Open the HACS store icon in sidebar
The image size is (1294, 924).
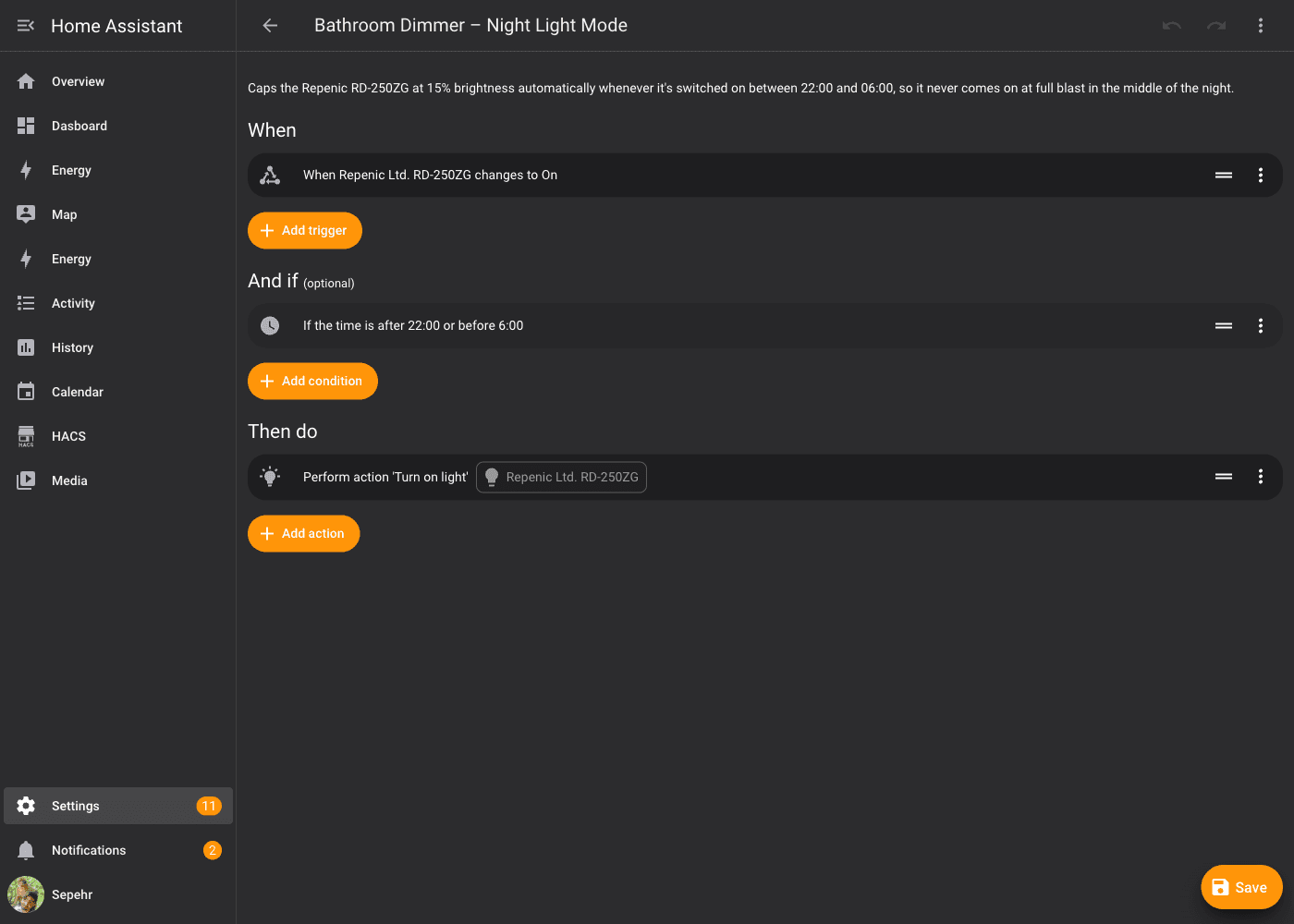coord(26,436)
